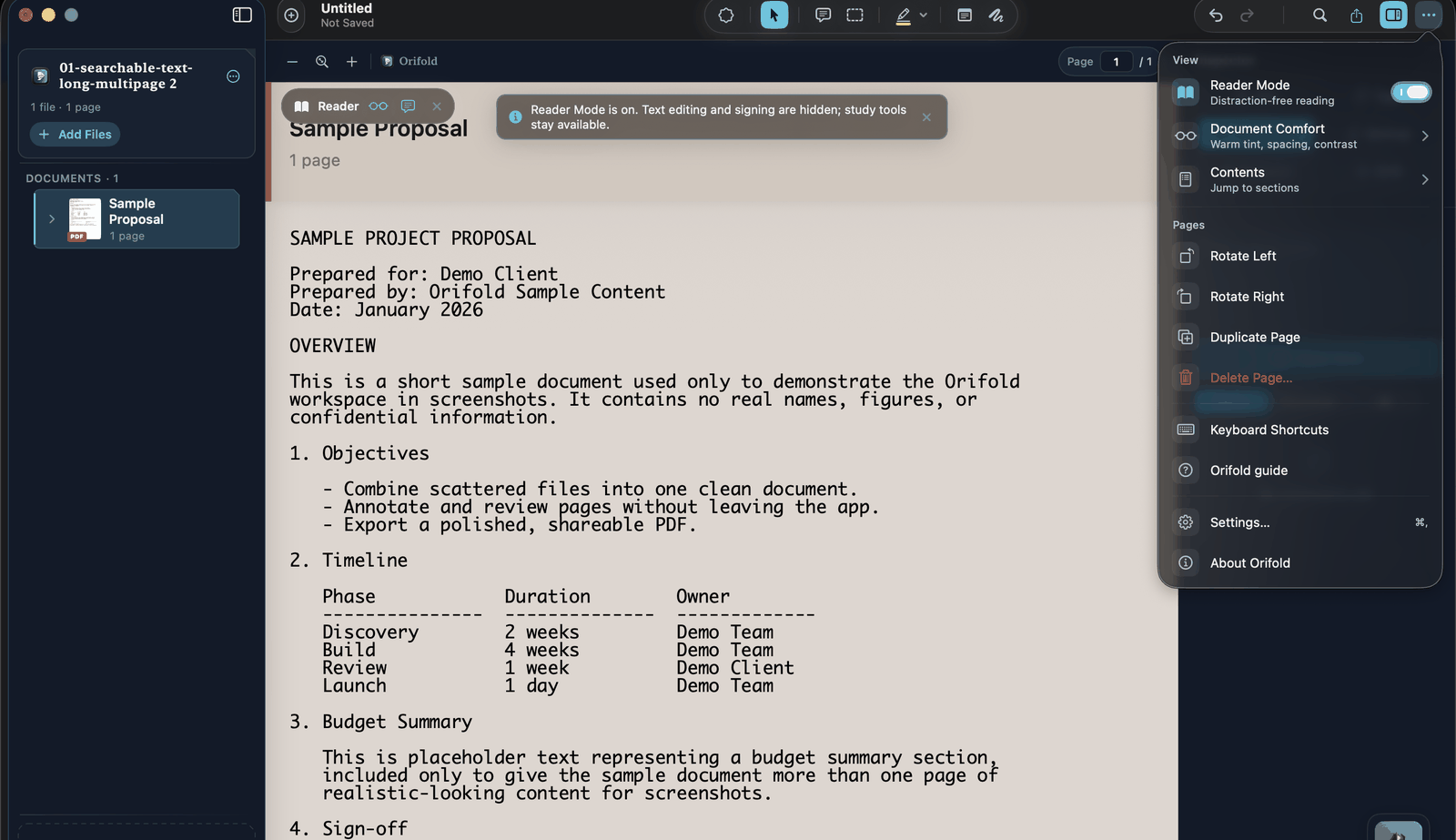
Task: Zoom in with the plus icon
Action: click(x=351, y=62)
